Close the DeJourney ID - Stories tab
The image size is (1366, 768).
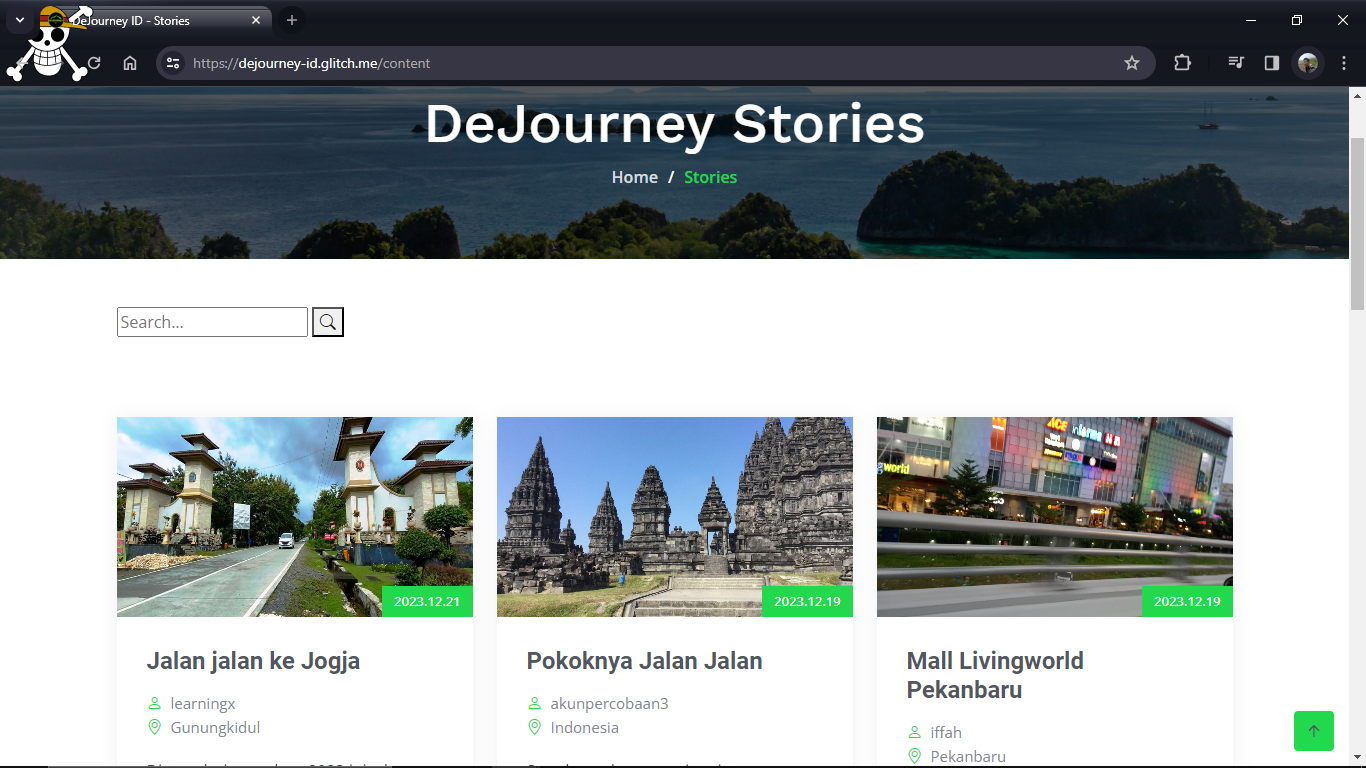point(256,20)
